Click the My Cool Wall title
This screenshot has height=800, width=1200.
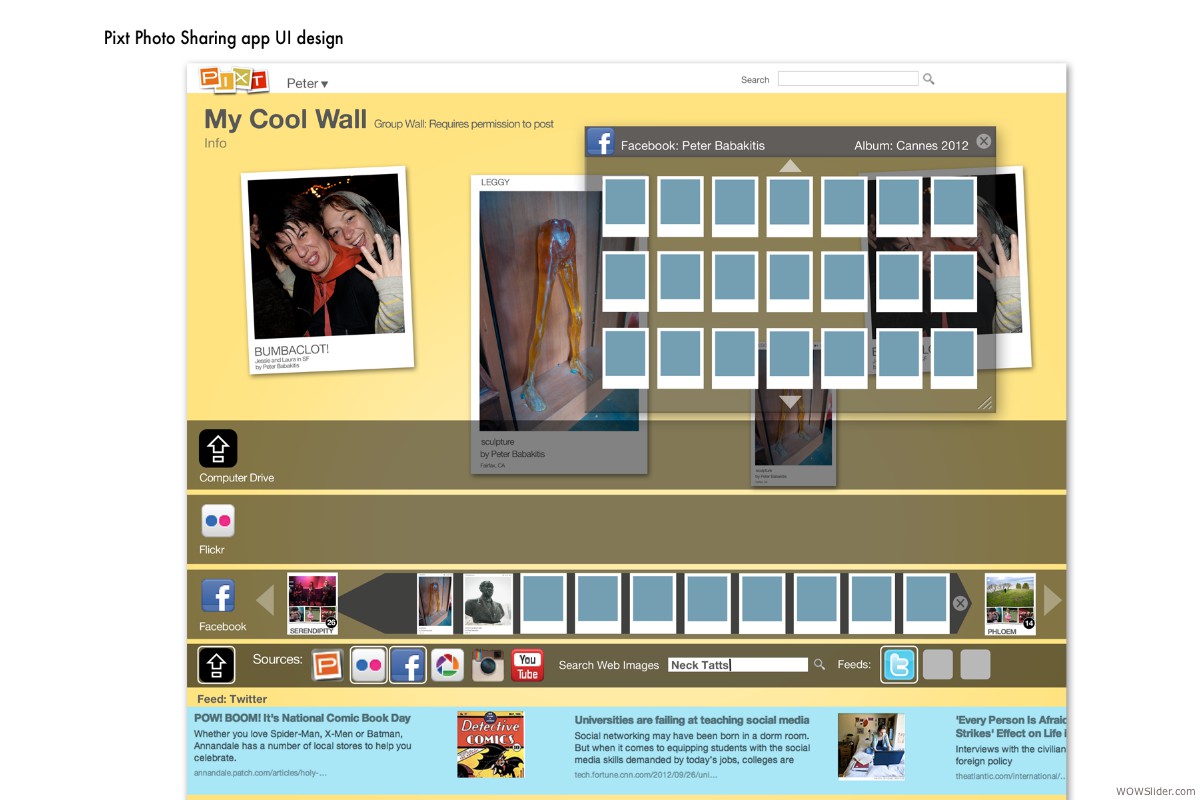coord(285,119)
